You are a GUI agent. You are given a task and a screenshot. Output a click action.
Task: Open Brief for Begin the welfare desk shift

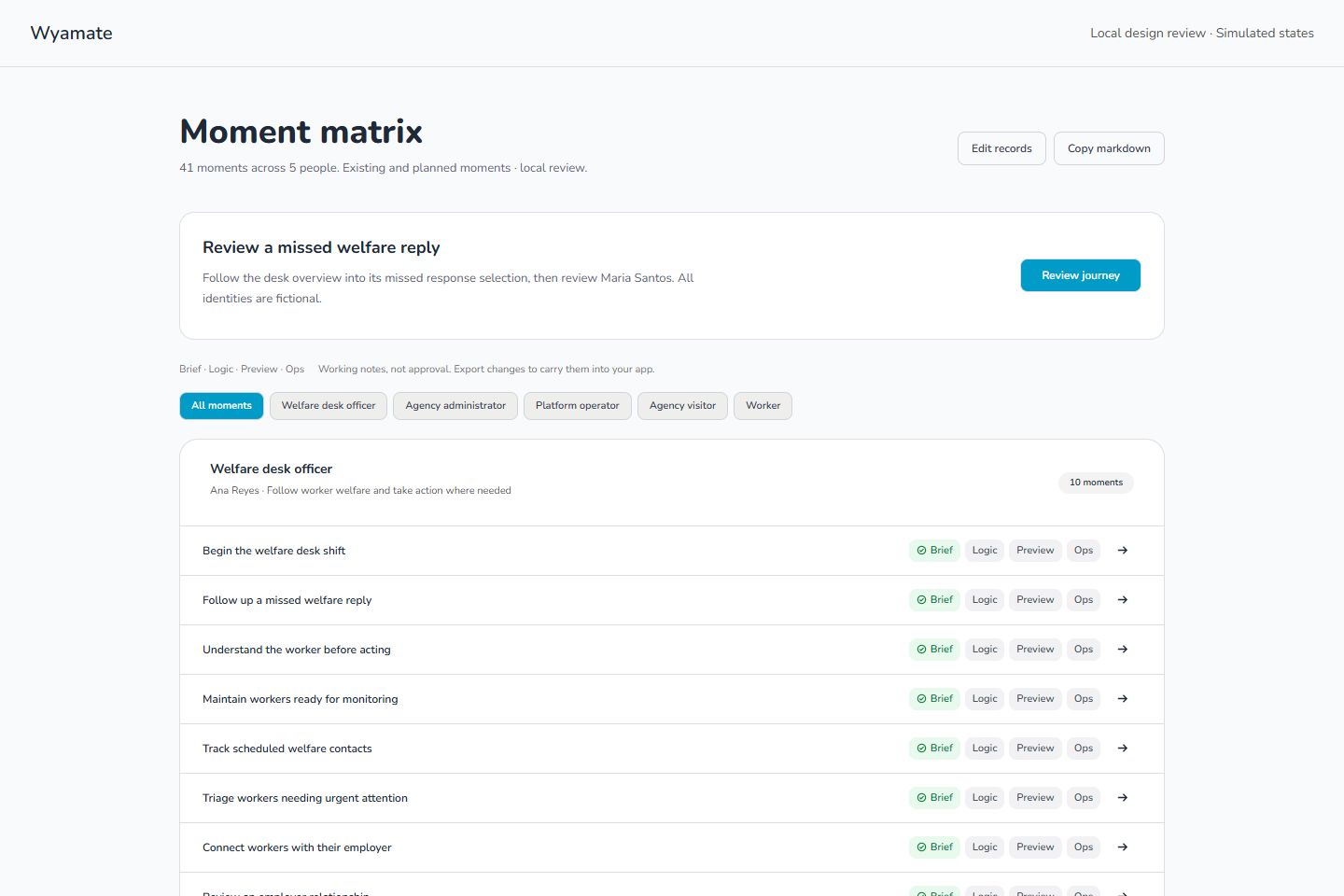click(x=934, y=551)
